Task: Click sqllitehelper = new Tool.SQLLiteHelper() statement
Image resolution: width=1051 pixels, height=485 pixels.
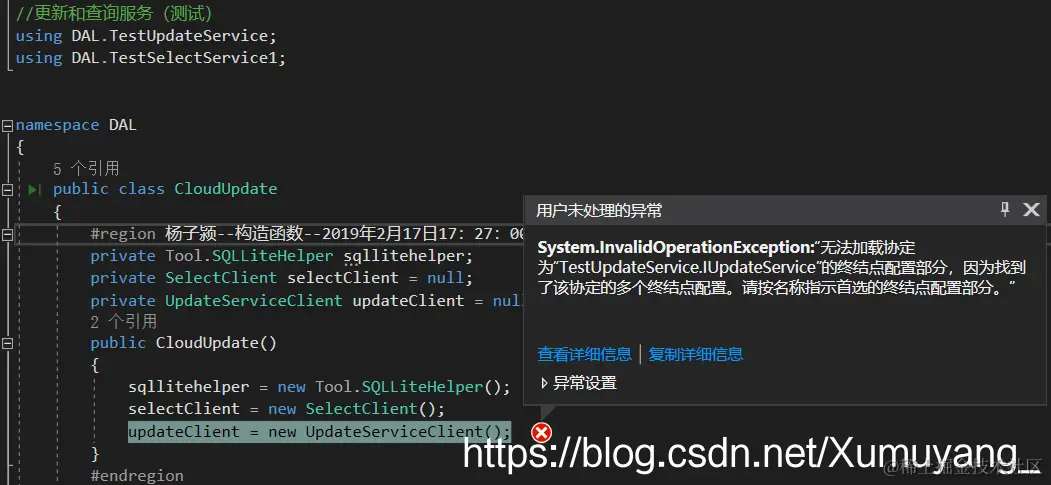Action: point(319,387)
